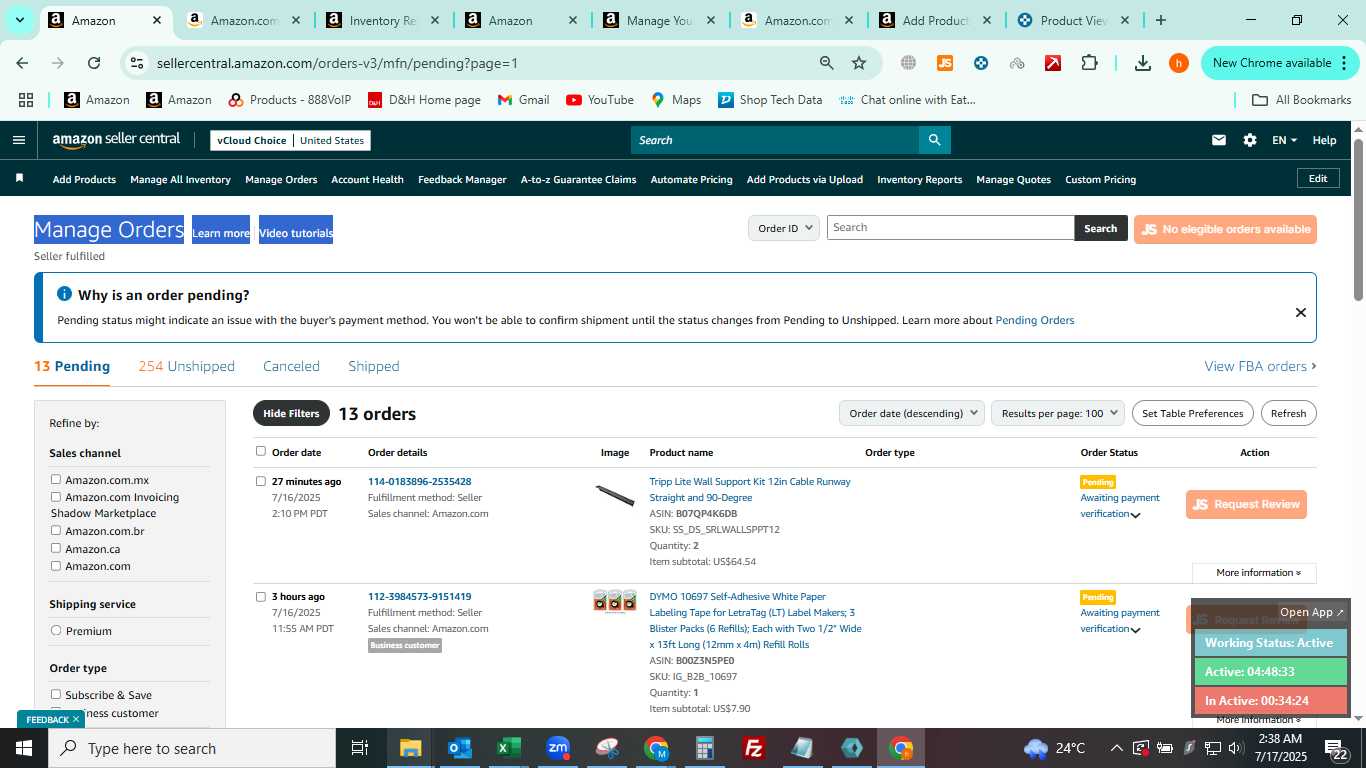This screenshot has height=768, width=1366.
Task: Open Calculator from the taskbar
Action: point(705,748)
